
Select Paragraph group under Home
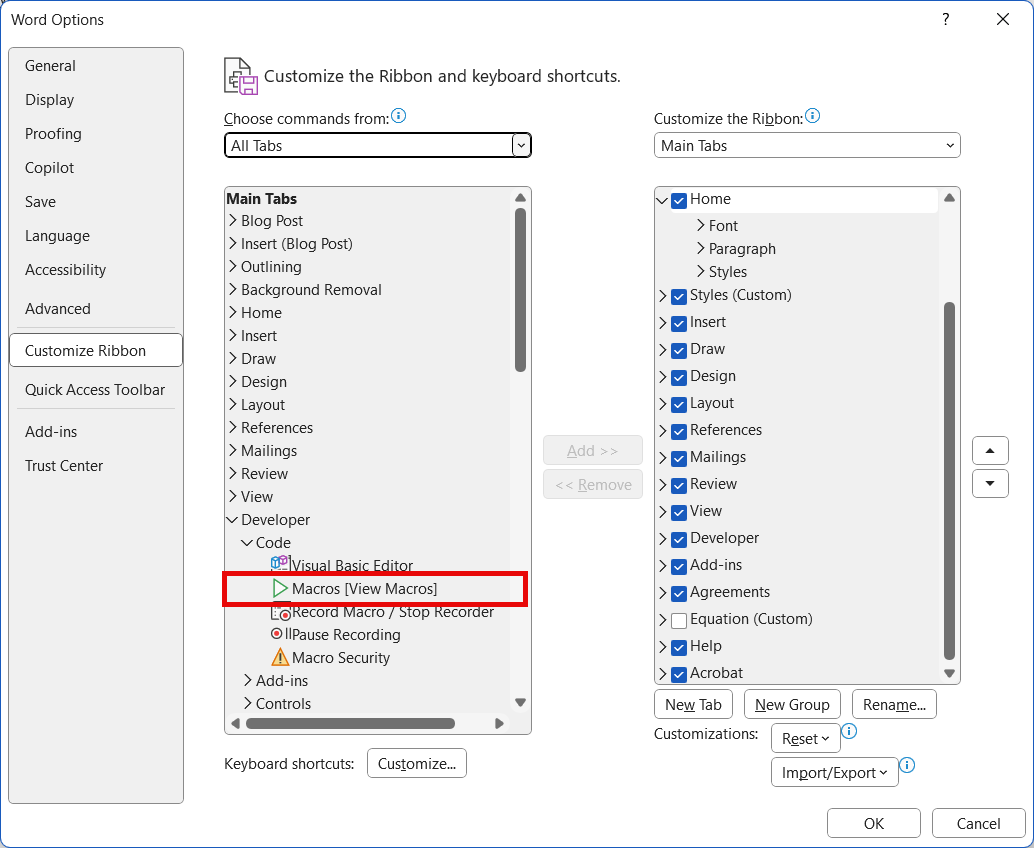742,249
